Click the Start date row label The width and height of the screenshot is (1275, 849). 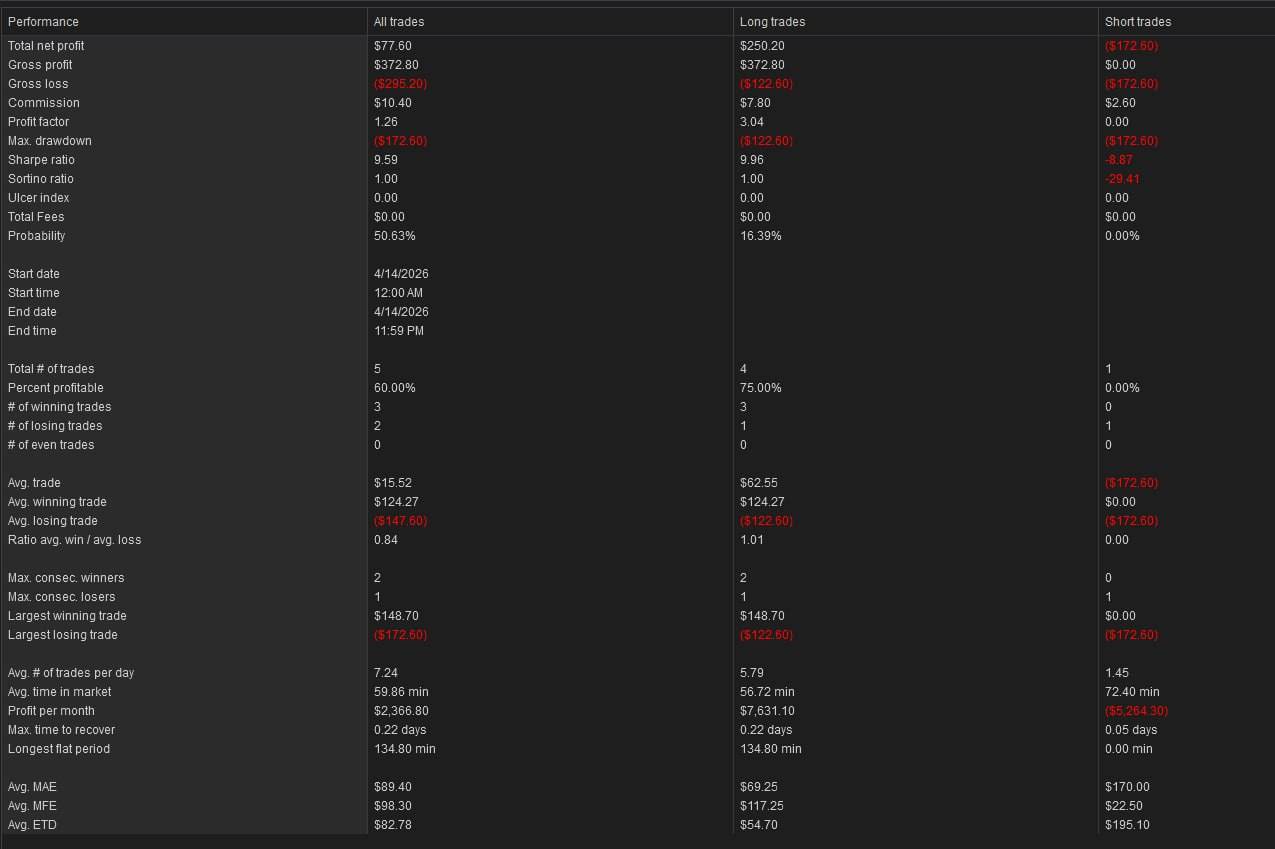[34, 274]
